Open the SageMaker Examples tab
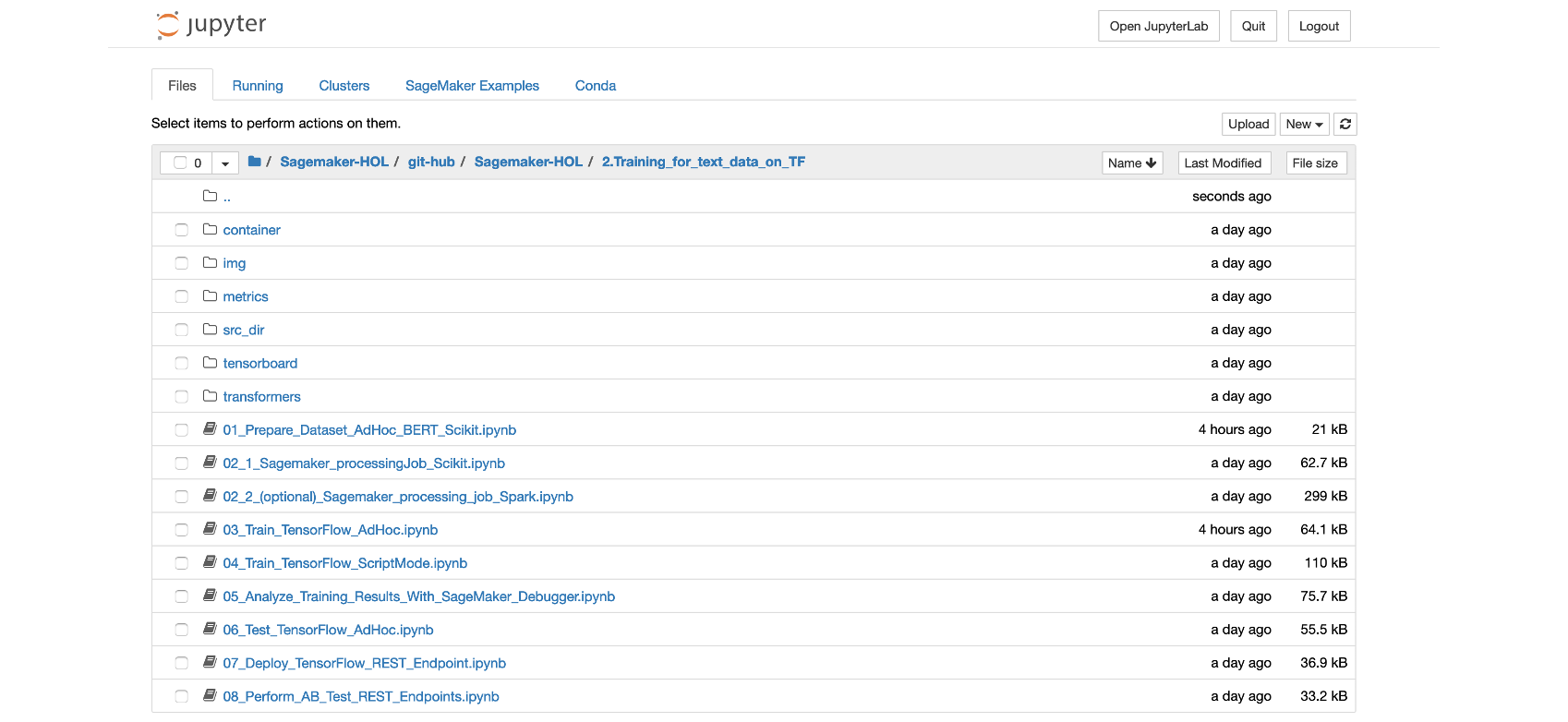The width and height of the screenshot is (1568, 722). [472, 85]
